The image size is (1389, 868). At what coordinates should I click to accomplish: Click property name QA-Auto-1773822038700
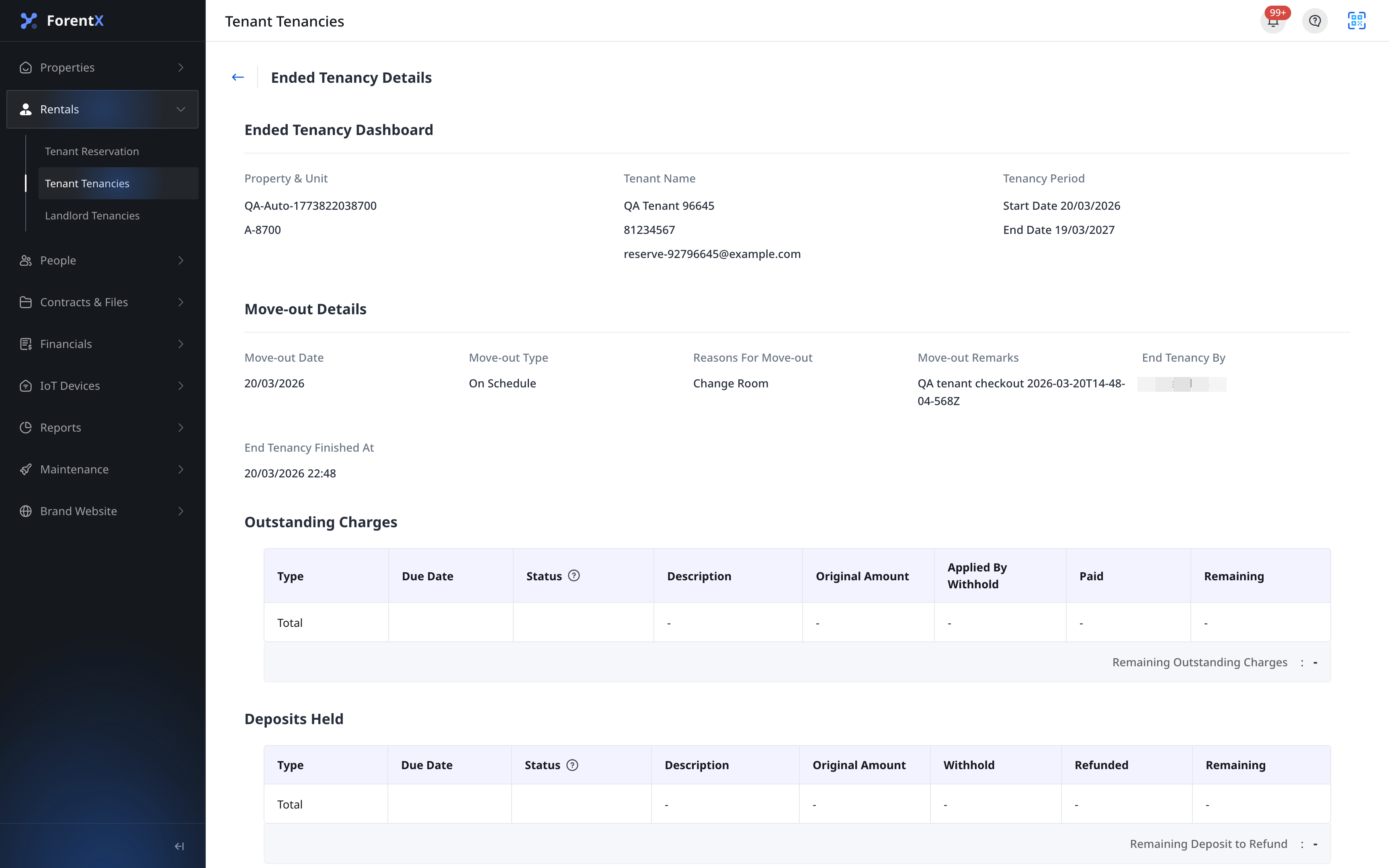pyautogui.click(x=311, y=205)
